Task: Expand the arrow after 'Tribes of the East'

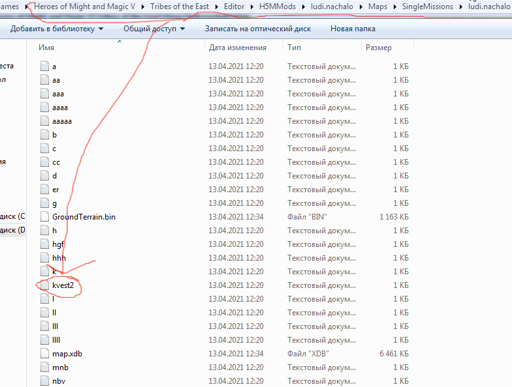Action: (x=217, y=6)
